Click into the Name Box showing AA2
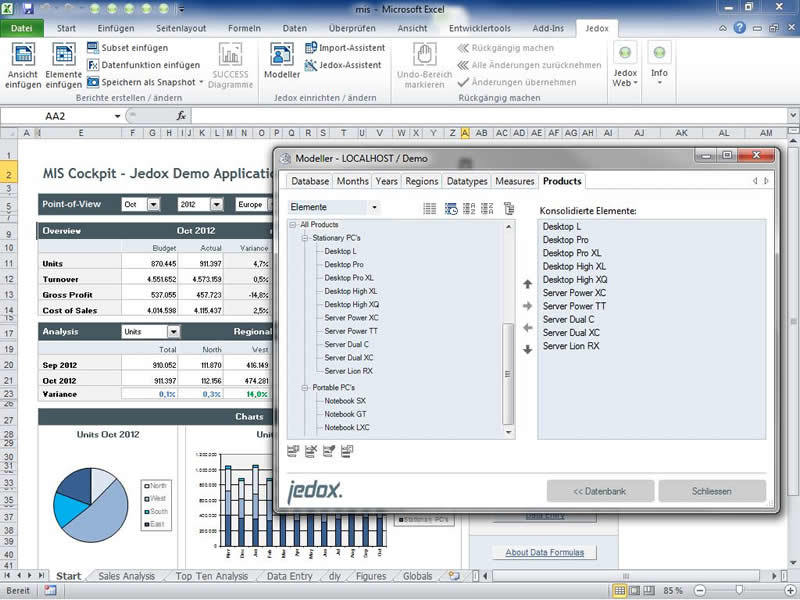 (x=55, y=116)
